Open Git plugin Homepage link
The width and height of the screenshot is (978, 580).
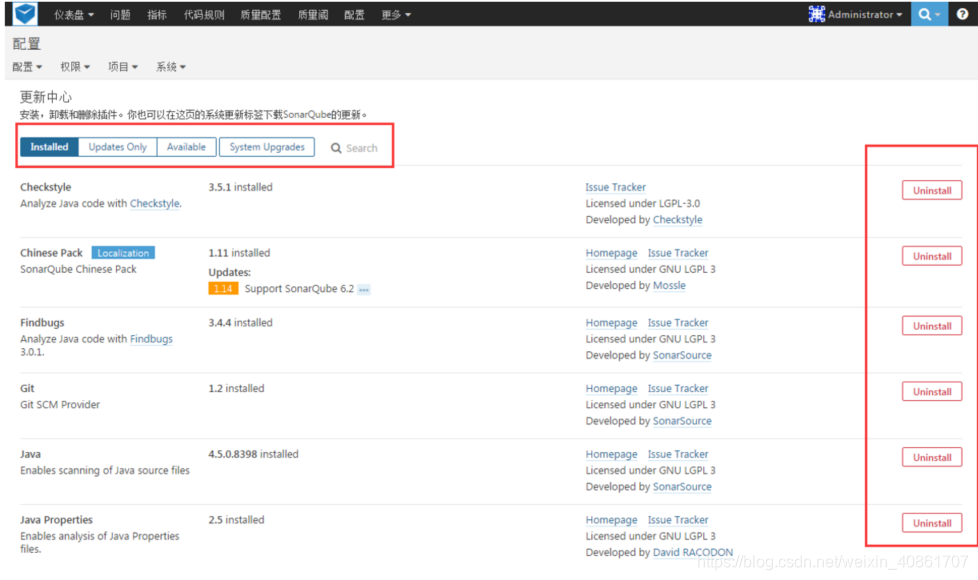pyautogui.click(x=611, y=389)
